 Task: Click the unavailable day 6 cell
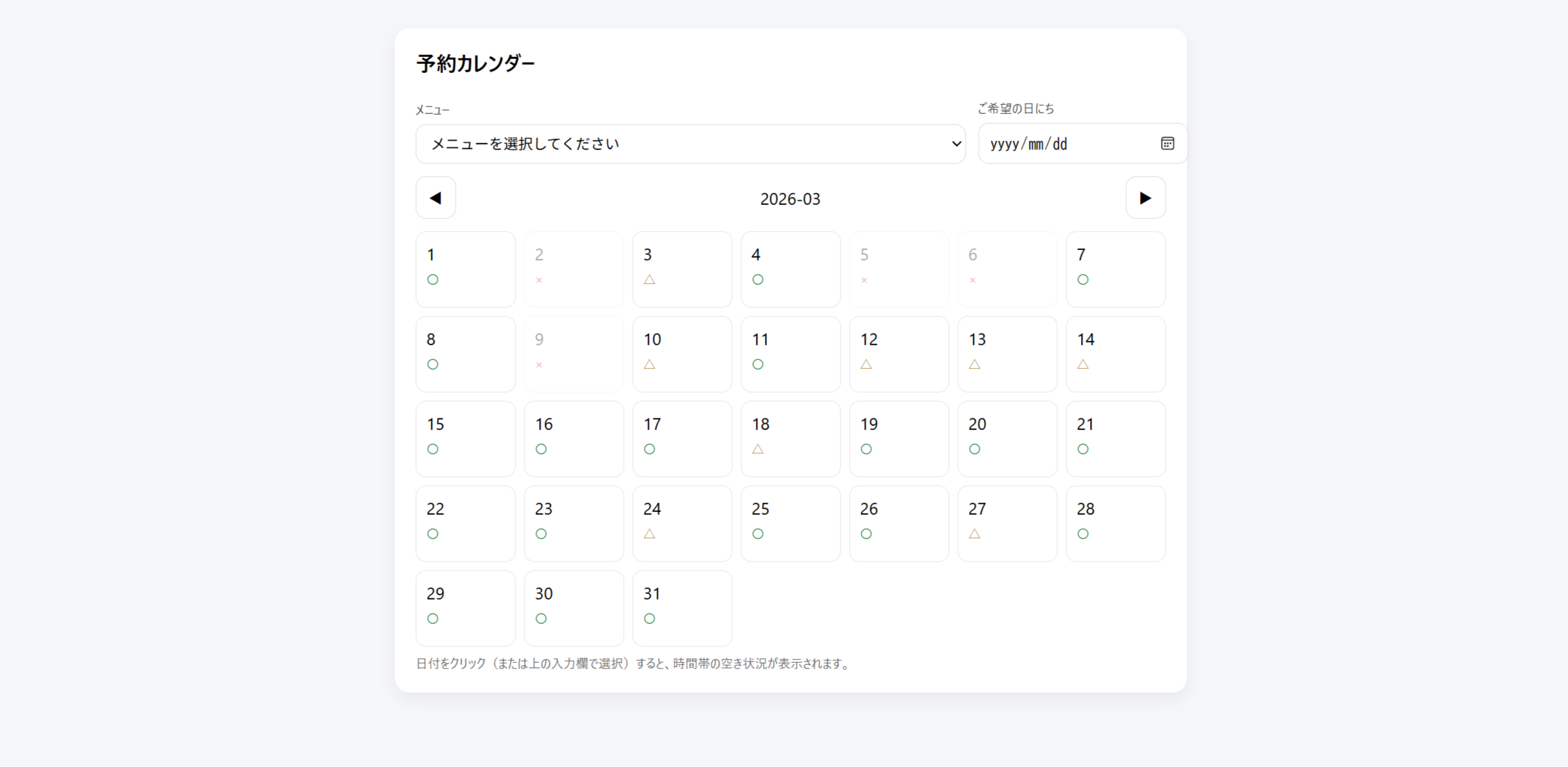(1007, 270)
